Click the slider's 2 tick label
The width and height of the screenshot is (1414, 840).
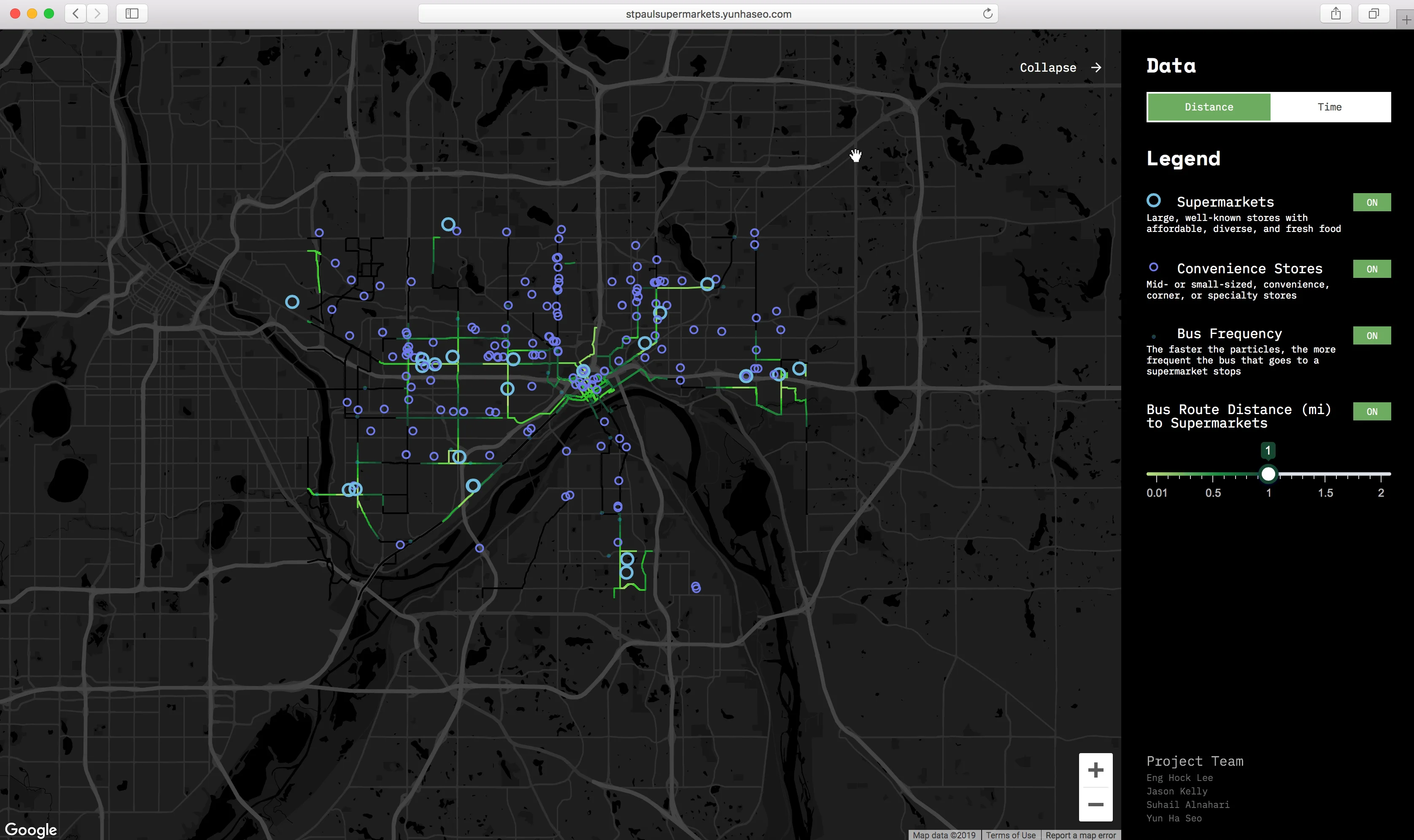[x=1381, y=493]
